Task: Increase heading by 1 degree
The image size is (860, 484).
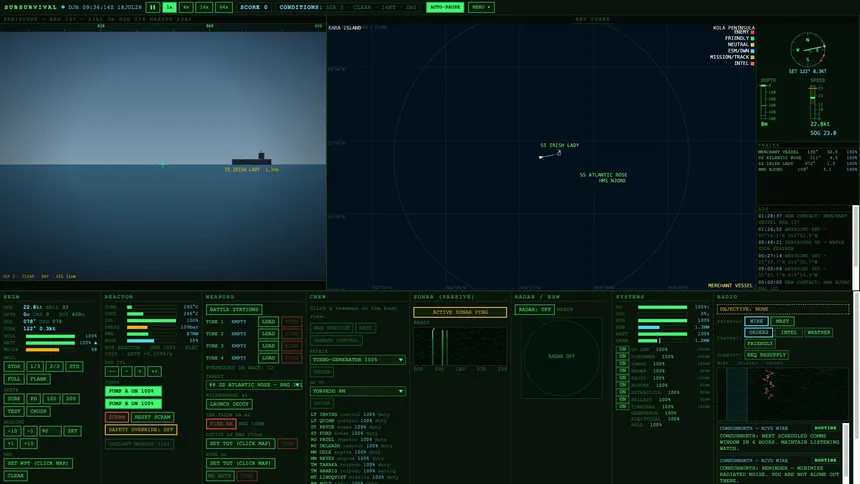Action: pos(10,443)
